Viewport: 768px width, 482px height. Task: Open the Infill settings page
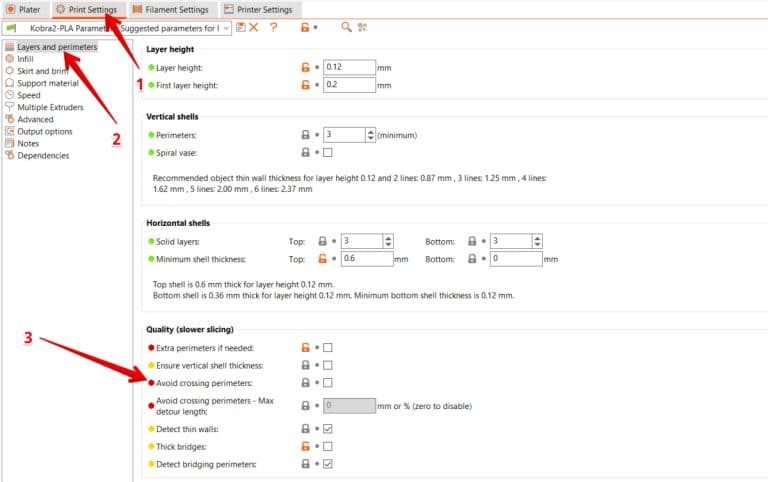point(25,59)
